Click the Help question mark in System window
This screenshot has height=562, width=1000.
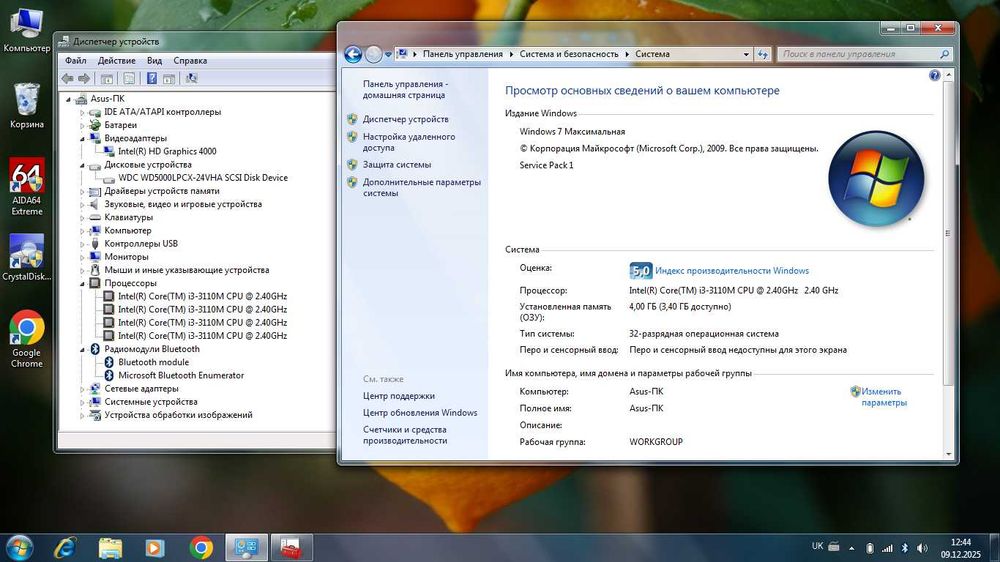coord(934,75)
